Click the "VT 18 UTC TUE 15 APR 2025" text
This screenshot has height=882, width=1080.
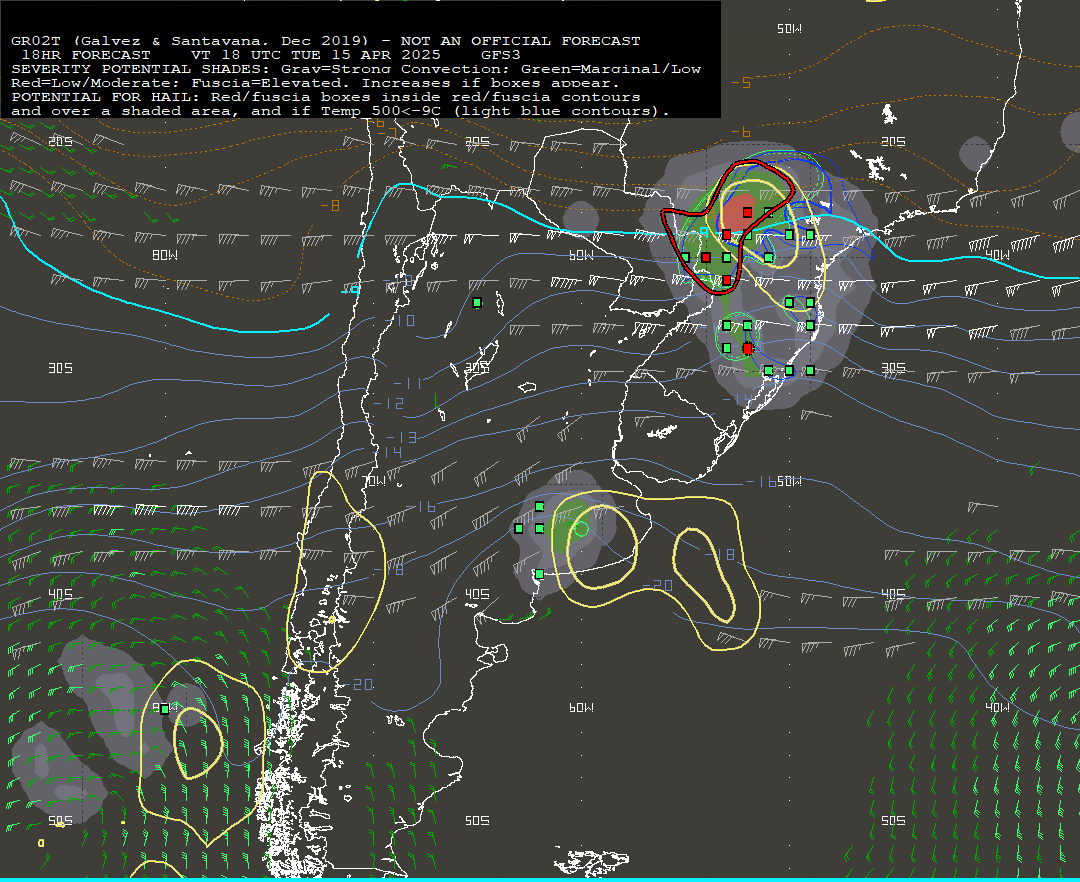pos(315,55)
